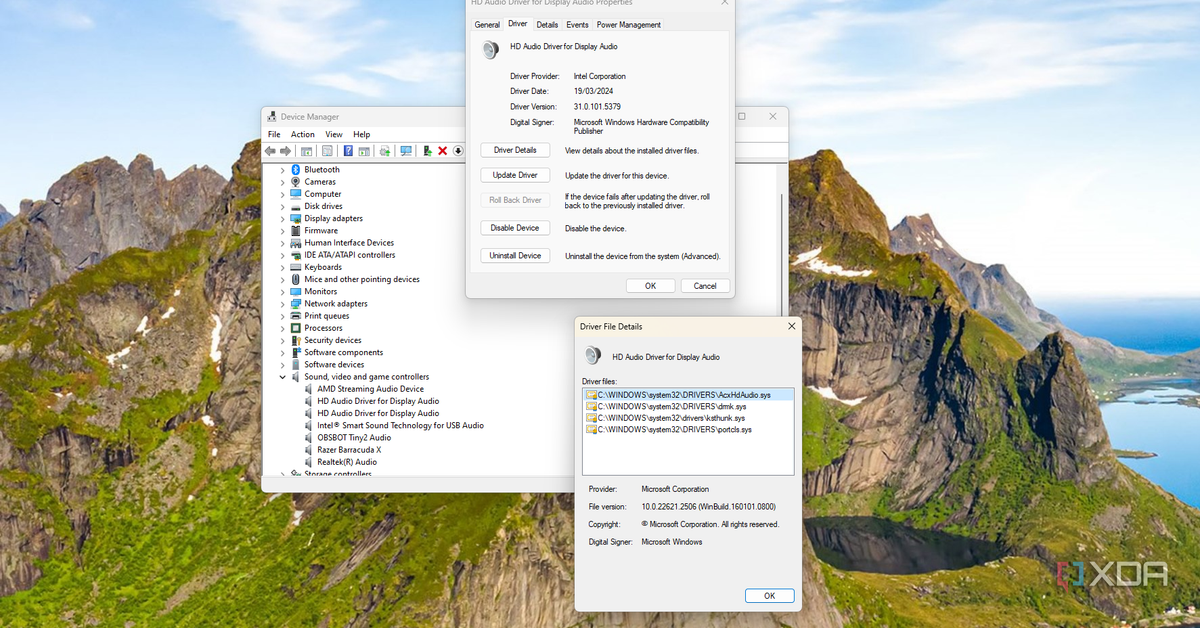Select the Bluetooth category icon
Image resolution: width=1200 pixels, height=628 pixels.
pyautogui.click(x=296, y=170)
